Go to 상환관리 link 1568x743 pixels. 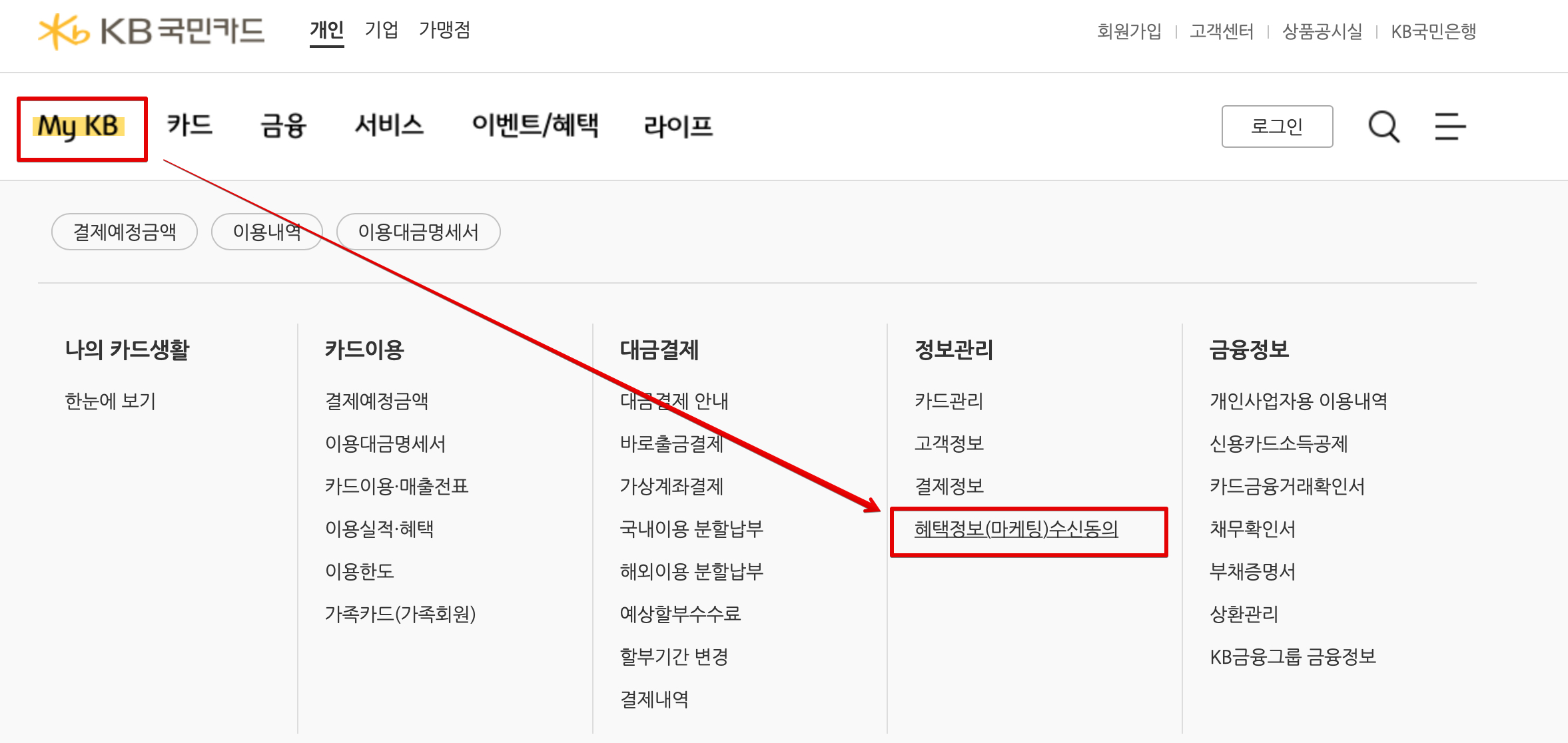pos(1244,614)
